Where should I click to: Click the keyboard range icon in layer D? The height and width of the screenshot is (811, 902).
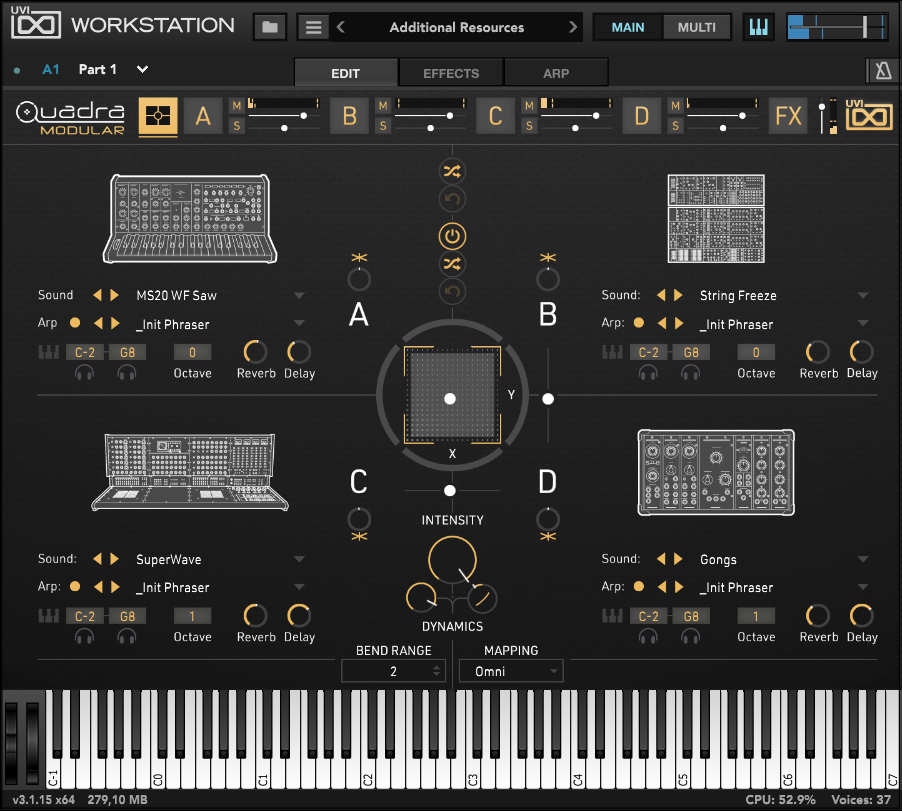[x=612, y=616]
